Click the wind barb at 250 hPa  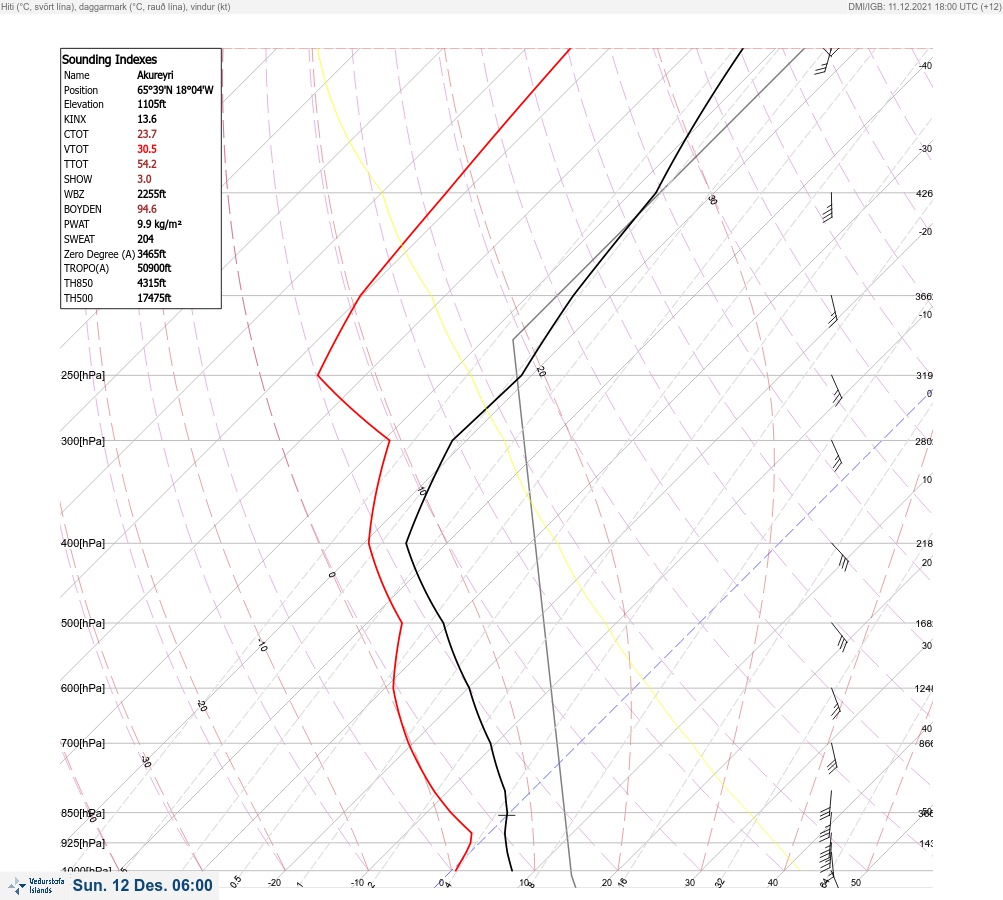click(836, 390)
